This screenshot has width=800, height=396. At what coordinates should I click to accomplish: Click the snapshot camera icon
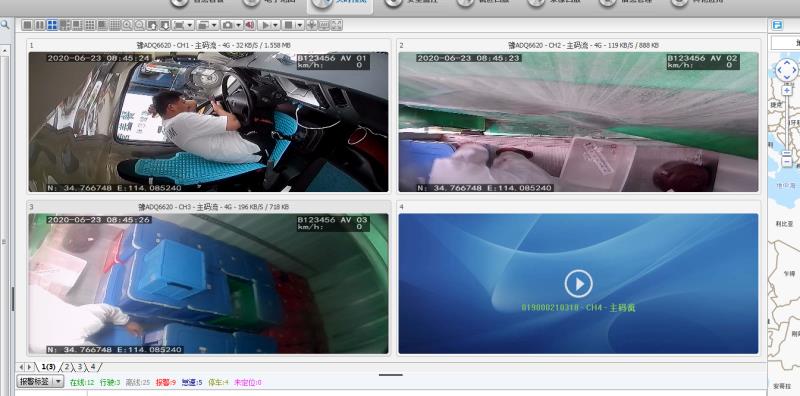pyautogui.click(x=228, y=25)
